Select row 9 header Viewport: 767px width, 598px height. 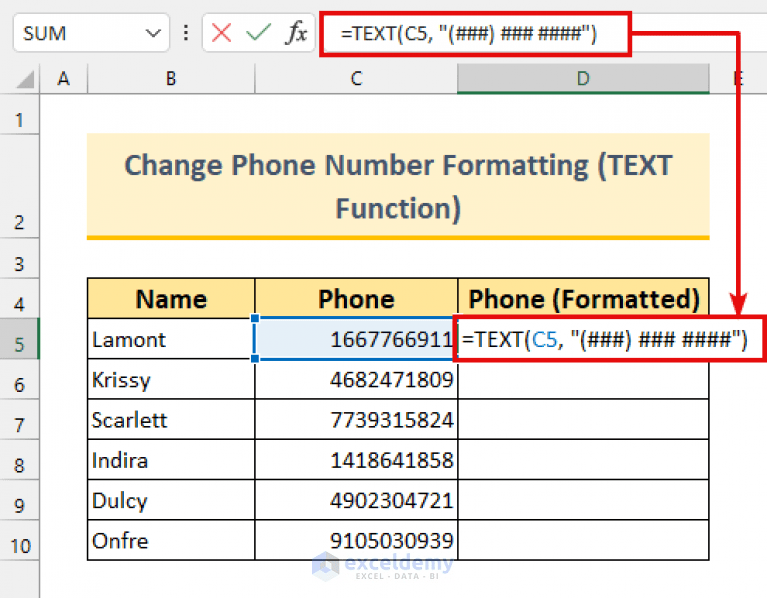(x=20, y=499)
